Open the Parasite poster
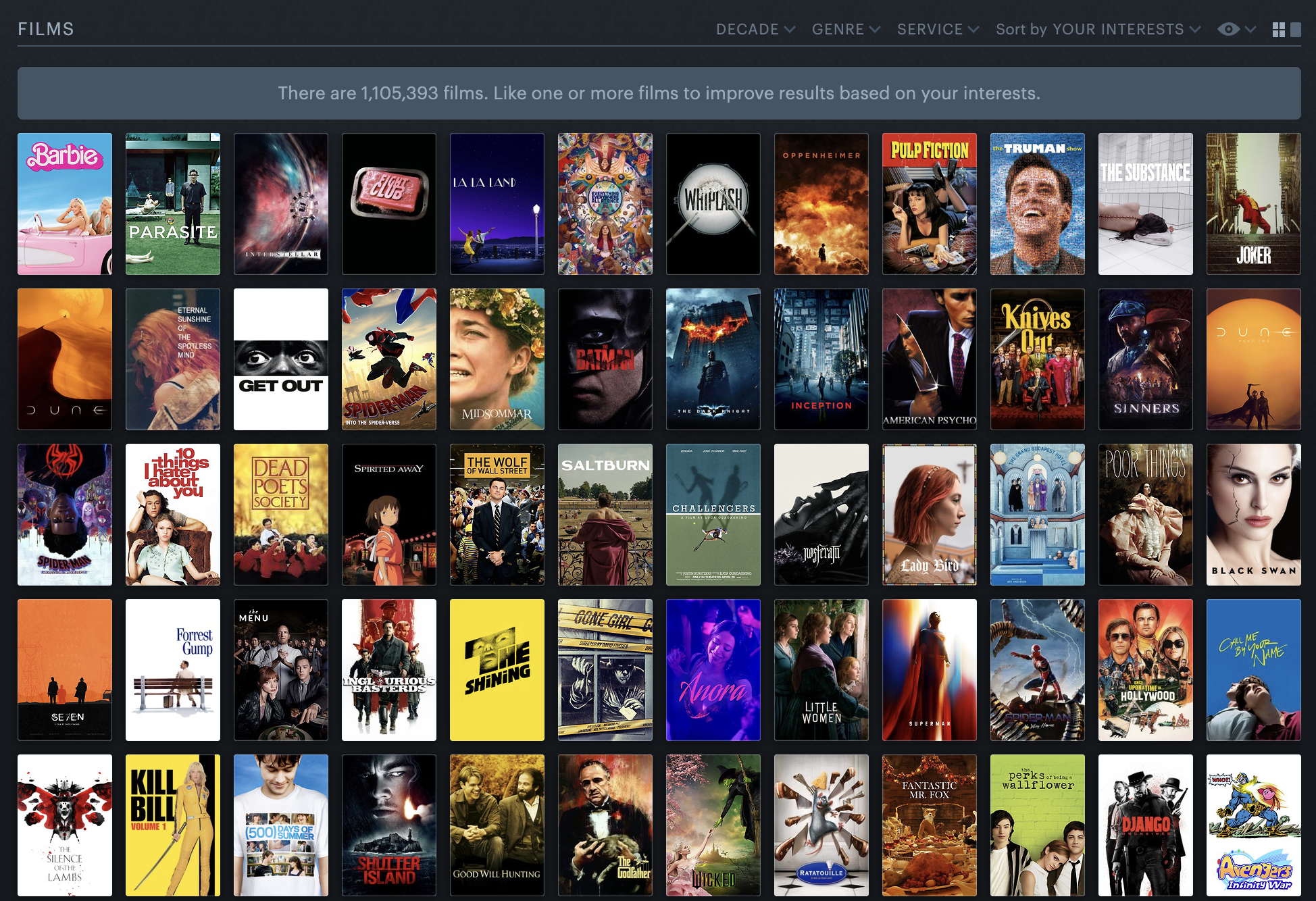 pos(173,204)
